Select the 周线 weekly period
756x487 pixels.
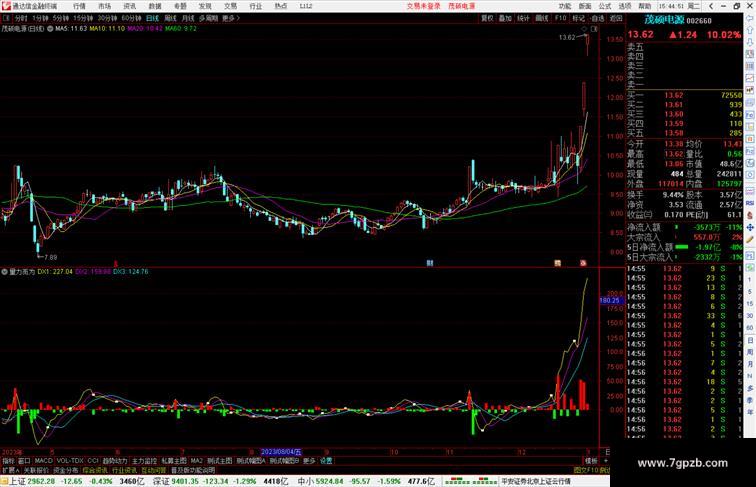point(170,18)
